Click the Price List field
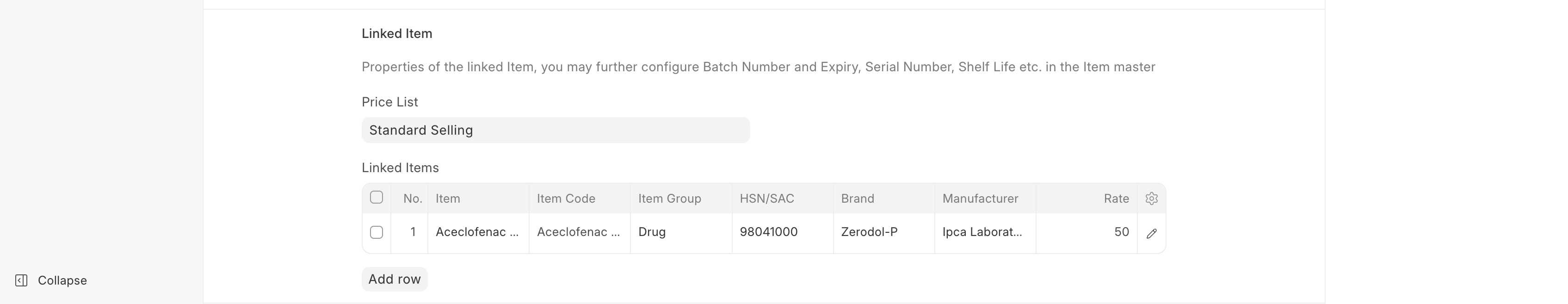The width and height of the screenshot is (1568, 304). click(555, 130)
